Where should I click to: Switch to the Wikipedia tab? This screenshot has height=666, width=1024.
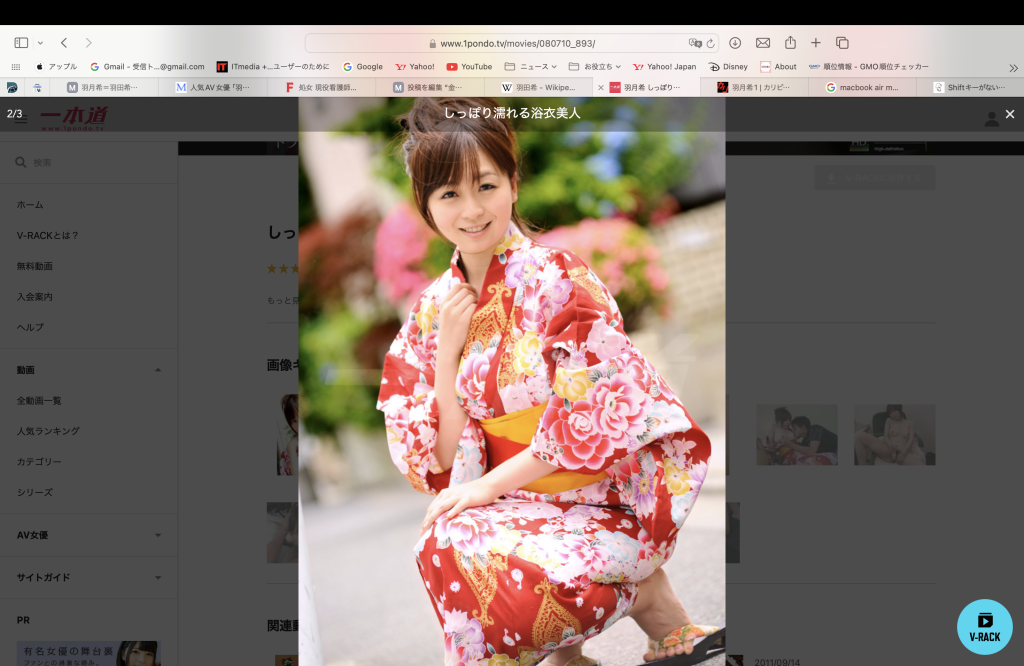(x=538, y=88)
